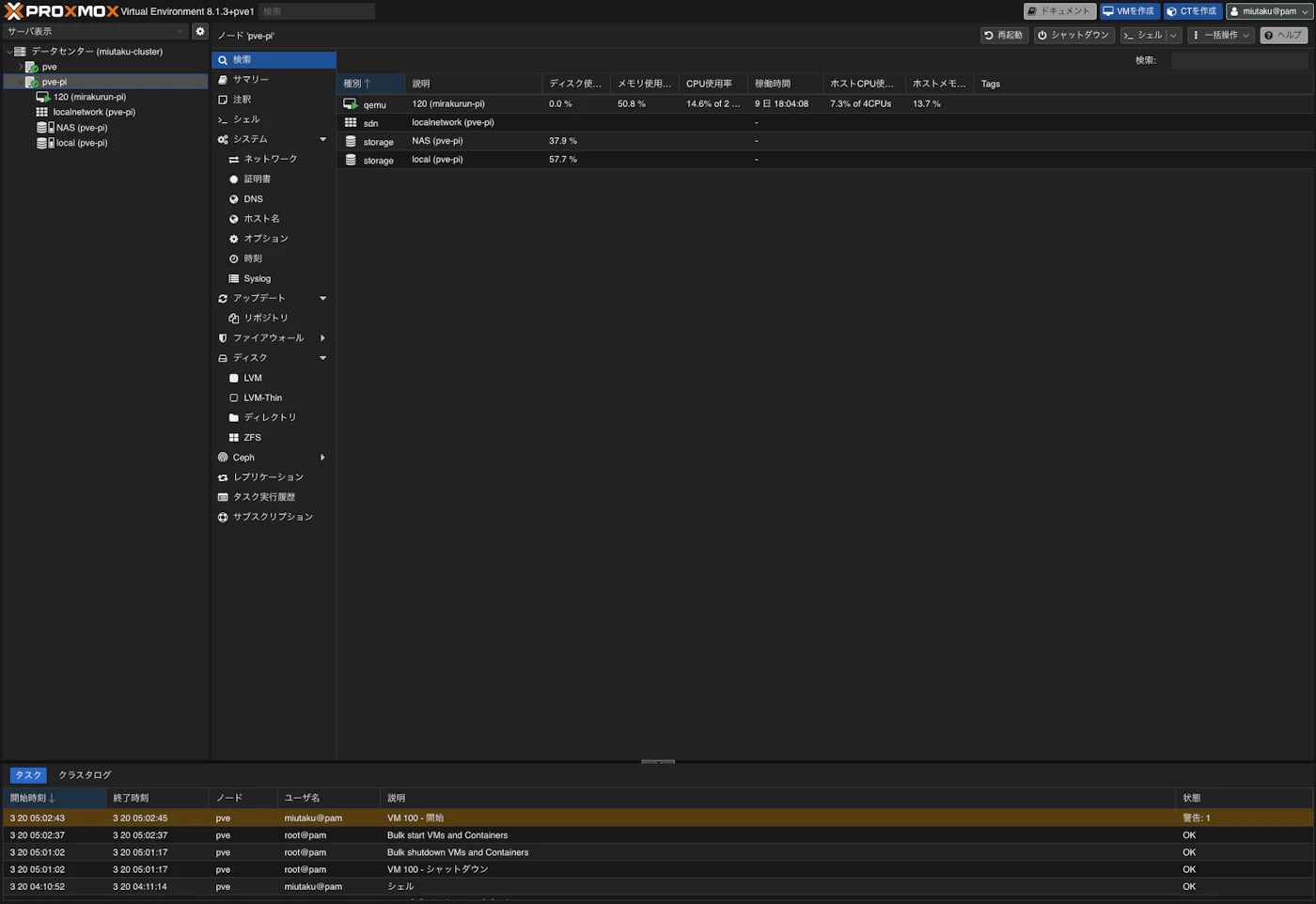Click the タスク実行履歴 list icon
Viewport: 1316px width, 904px height.
(x=223, y=497)
